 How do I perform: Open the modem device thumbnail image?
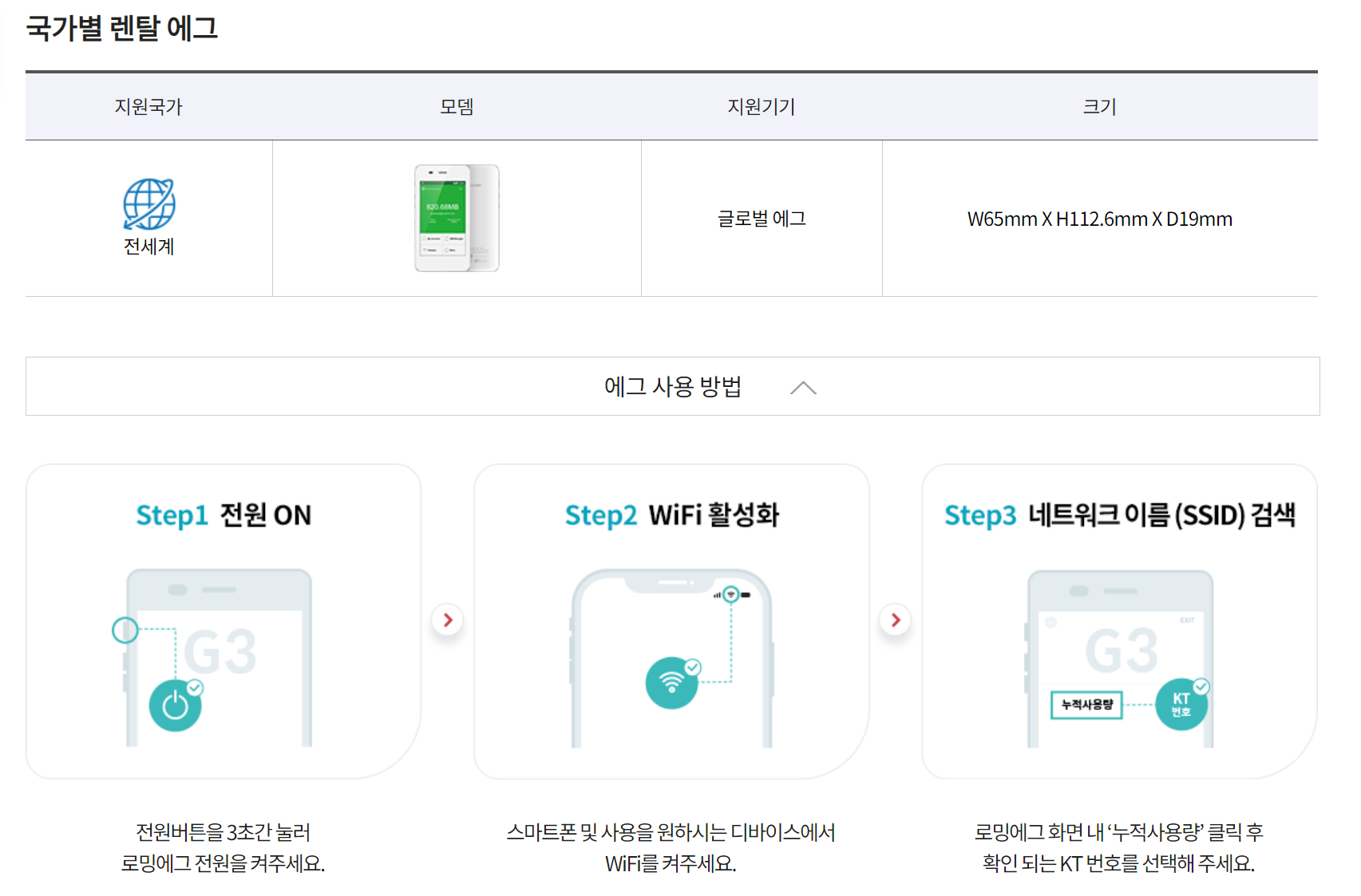point(457,219)
